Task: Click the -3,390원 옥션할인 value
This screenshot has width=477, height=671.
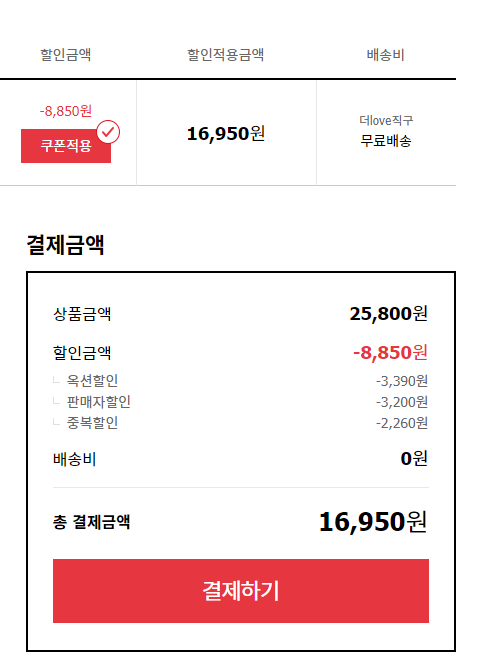Action: (x=402, y=381)
